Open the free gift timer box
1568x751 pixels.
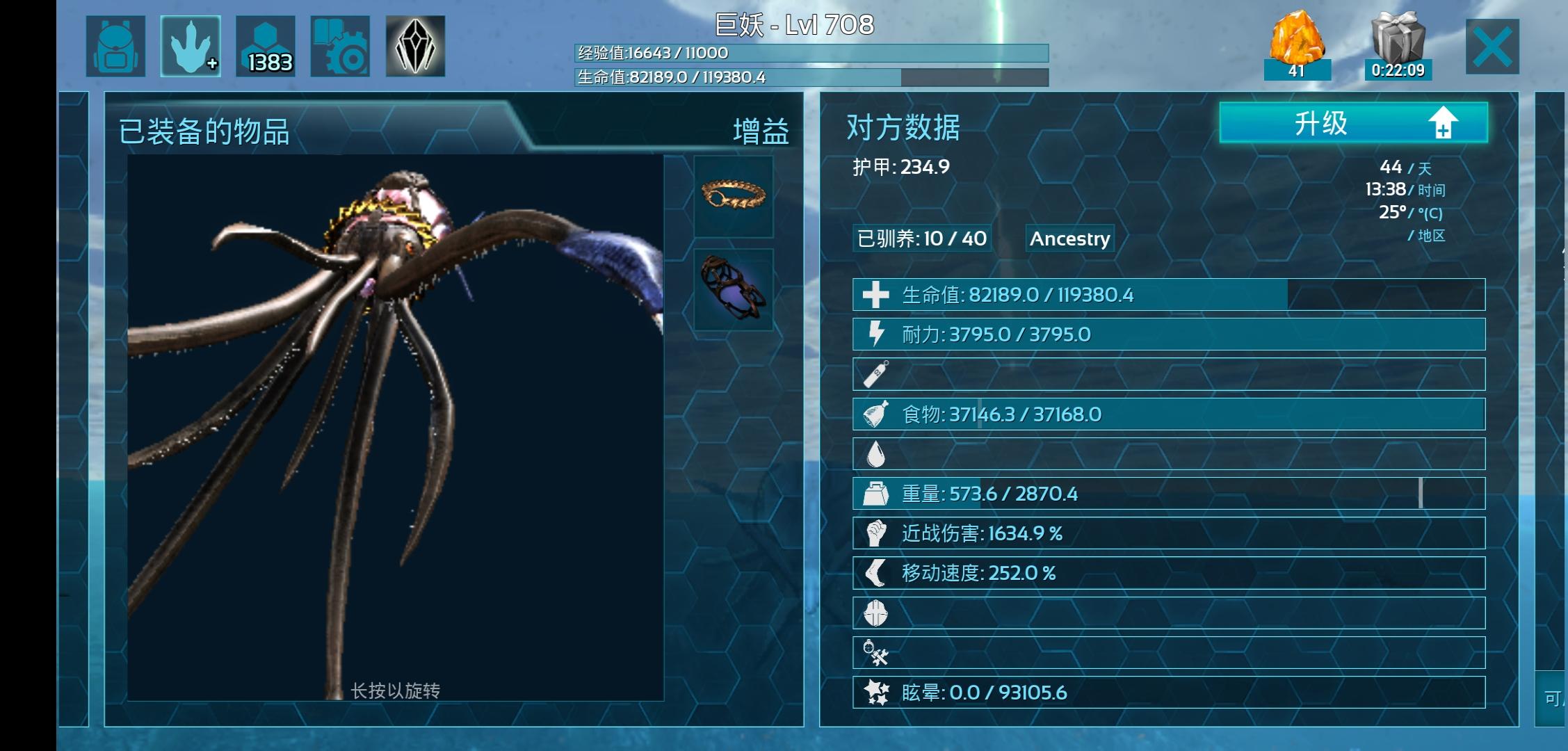(1398, 46)
